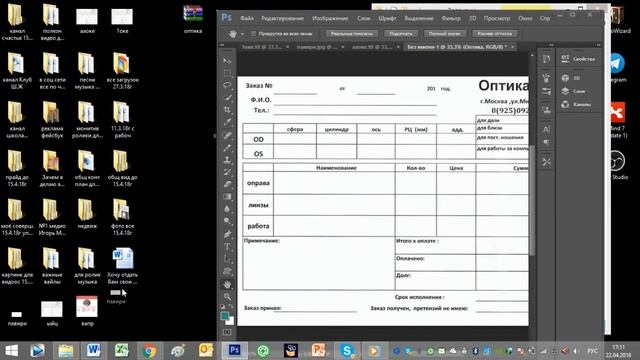Viewport: 640px width, 360px height.
Task: Open the Свойства panel
Action: [x=579, y=59]
